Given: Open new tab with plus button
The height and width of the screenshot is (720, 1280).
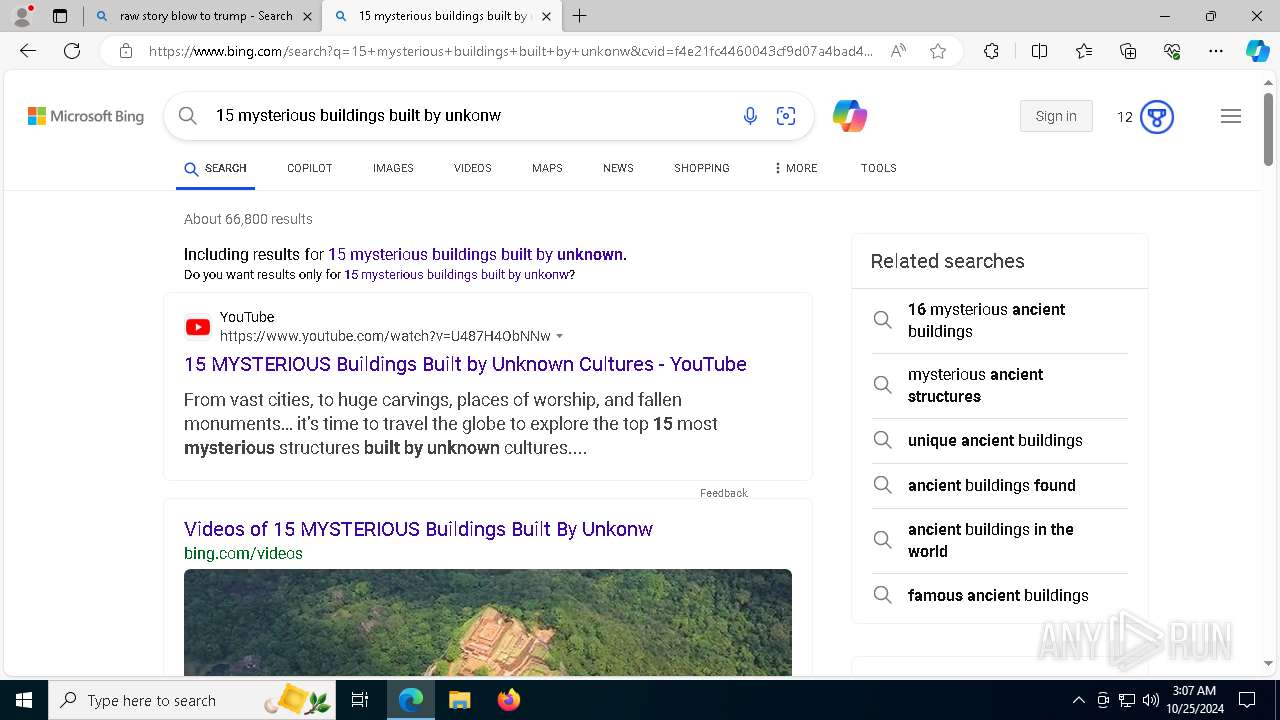Looking at the screenshot, I should point(579,16).
